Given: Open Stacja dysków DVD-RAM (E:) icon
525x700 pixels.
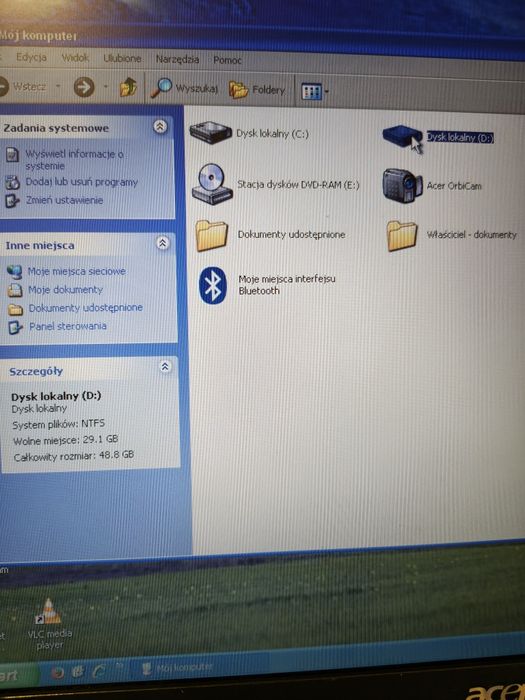Looking at the screenshot, I should coord(212,184).
